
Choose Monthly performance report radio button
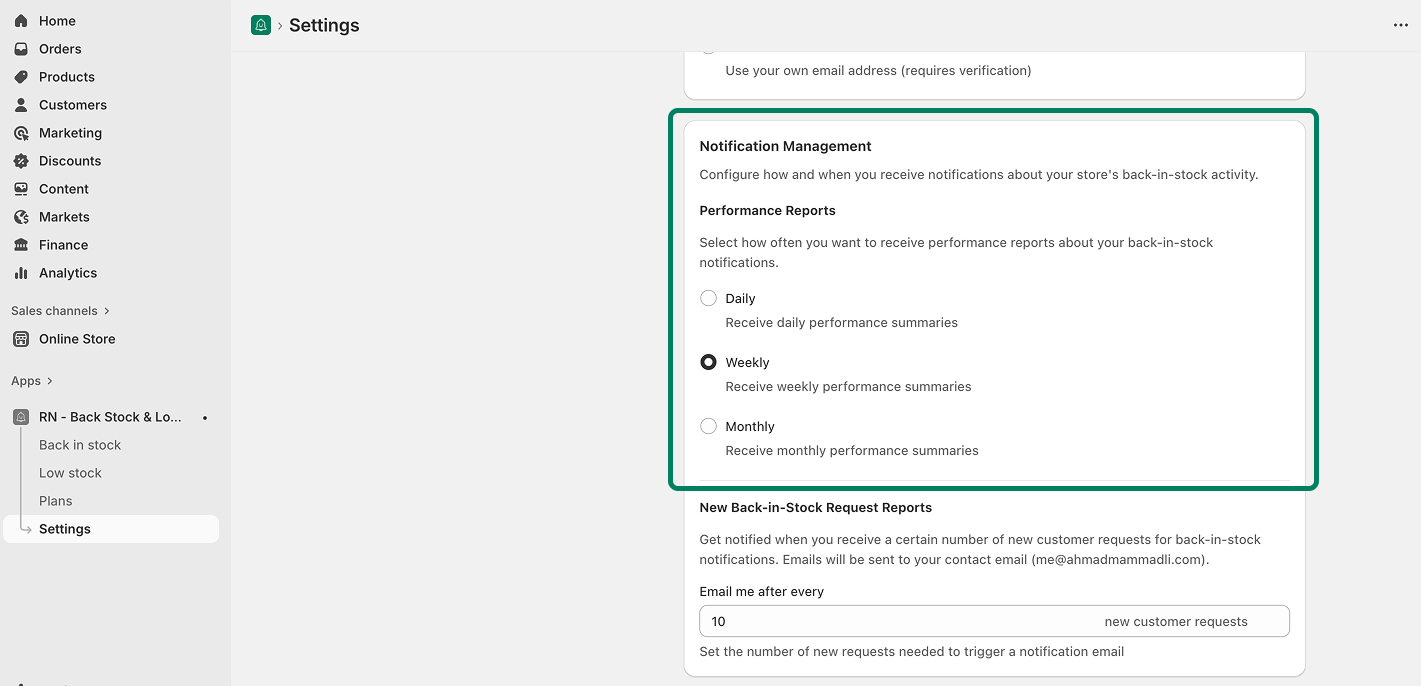[708, 426]
